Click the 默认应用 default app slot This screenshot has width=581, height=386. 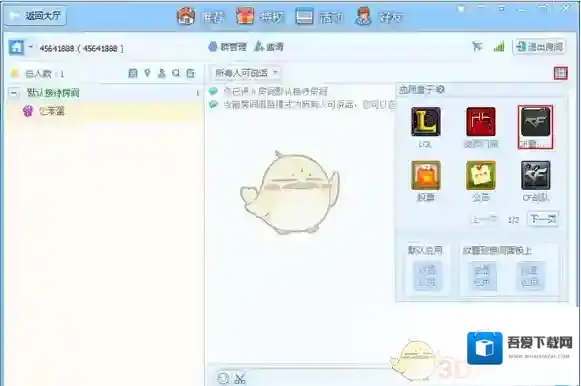tap(427, 276)
